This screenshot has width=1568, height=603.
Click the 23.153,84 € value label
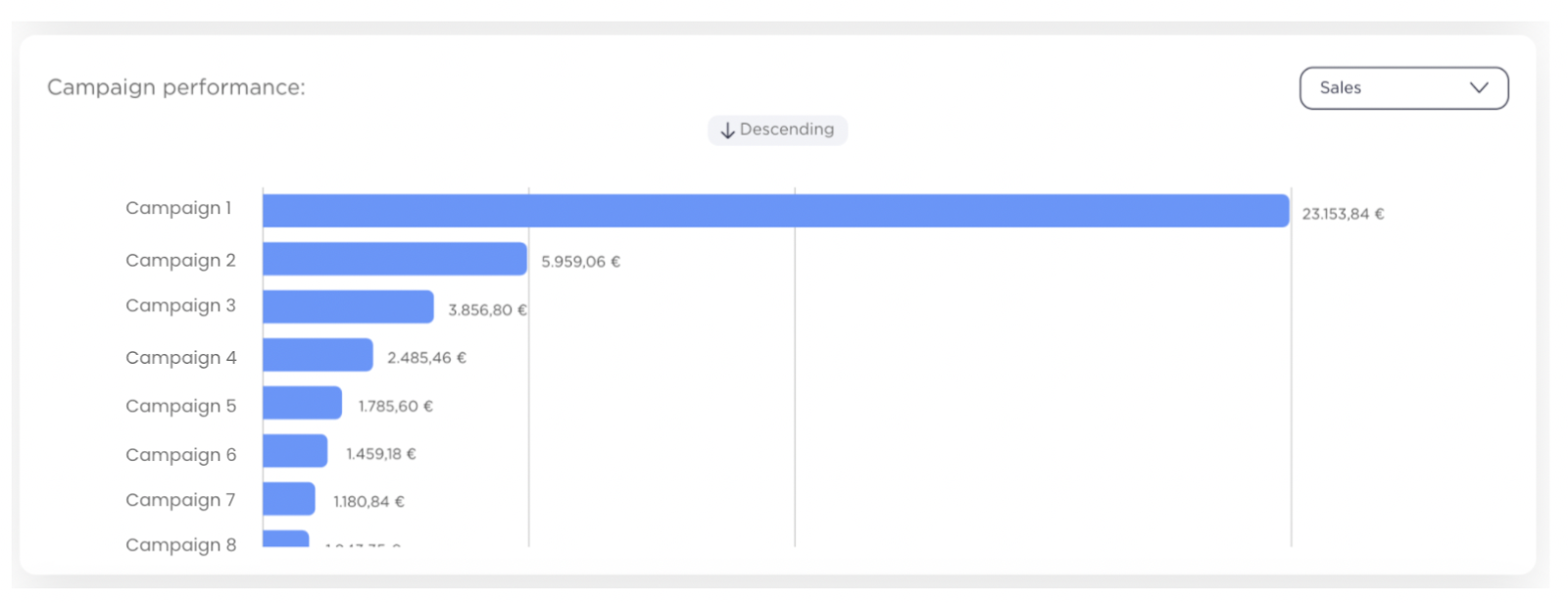point(1343,214)
